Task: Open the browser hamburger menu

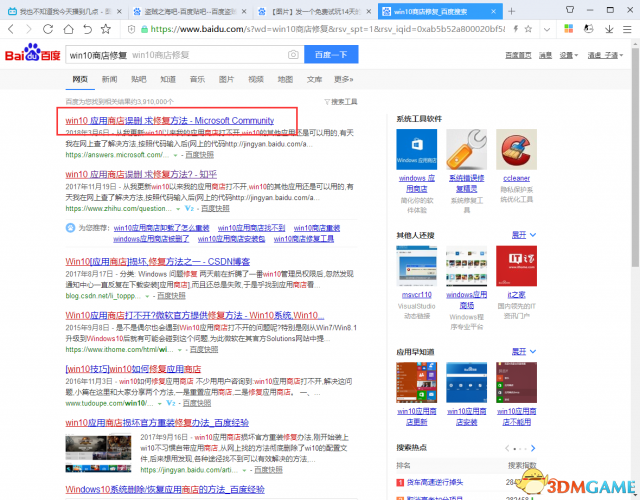Action: (x=627, y=29)
